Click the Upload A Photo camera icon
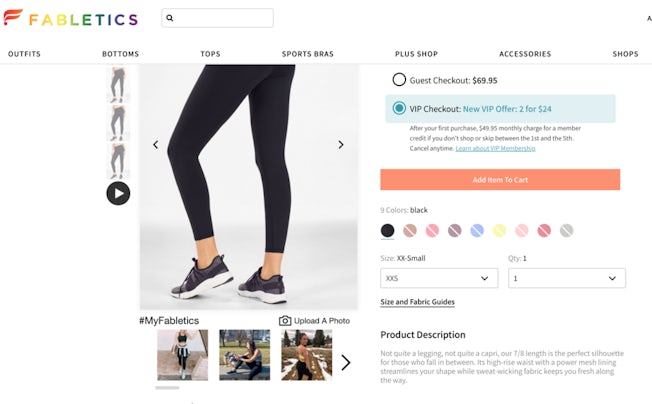The image size is (652, 404). coord(285,320)
